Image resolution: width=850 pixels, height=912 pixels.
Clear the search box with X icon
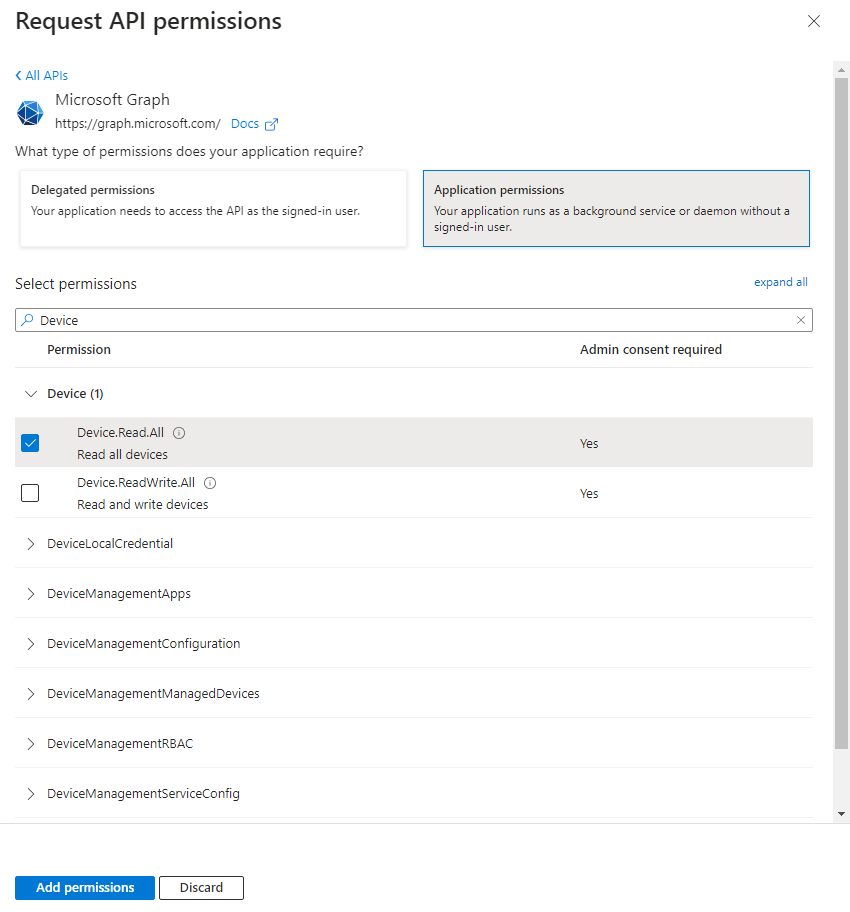[800, 320]
